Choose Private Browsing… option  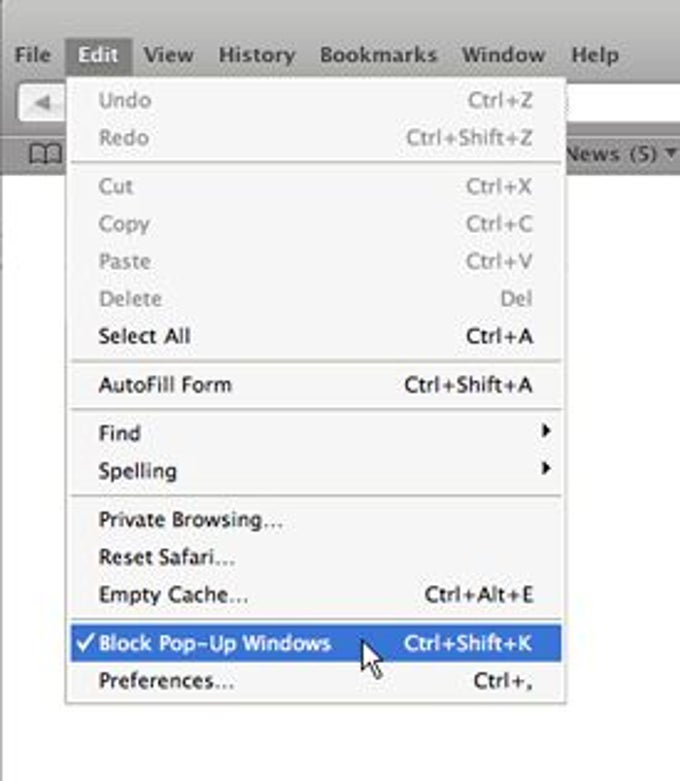(316, 520)
